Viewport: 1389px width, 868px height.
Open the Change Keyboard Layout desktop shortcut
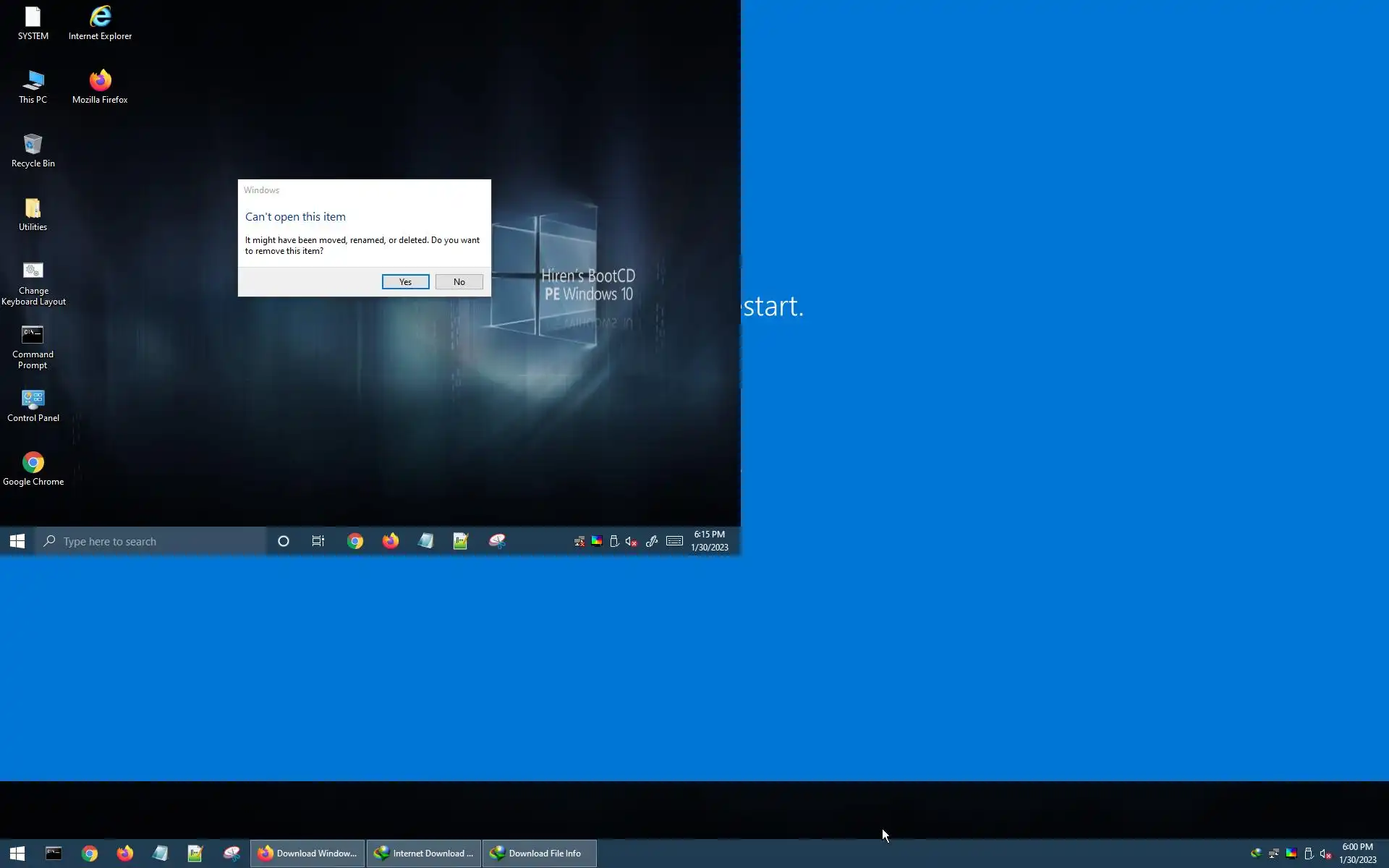(x=33, y=284)
